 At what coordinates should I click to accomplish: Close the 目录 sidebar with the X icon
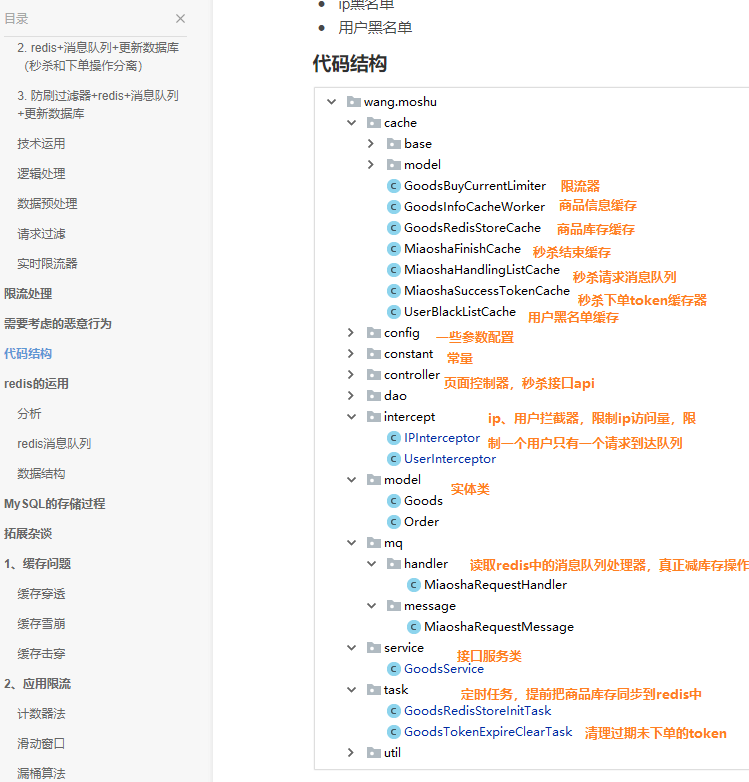[181, 18]
